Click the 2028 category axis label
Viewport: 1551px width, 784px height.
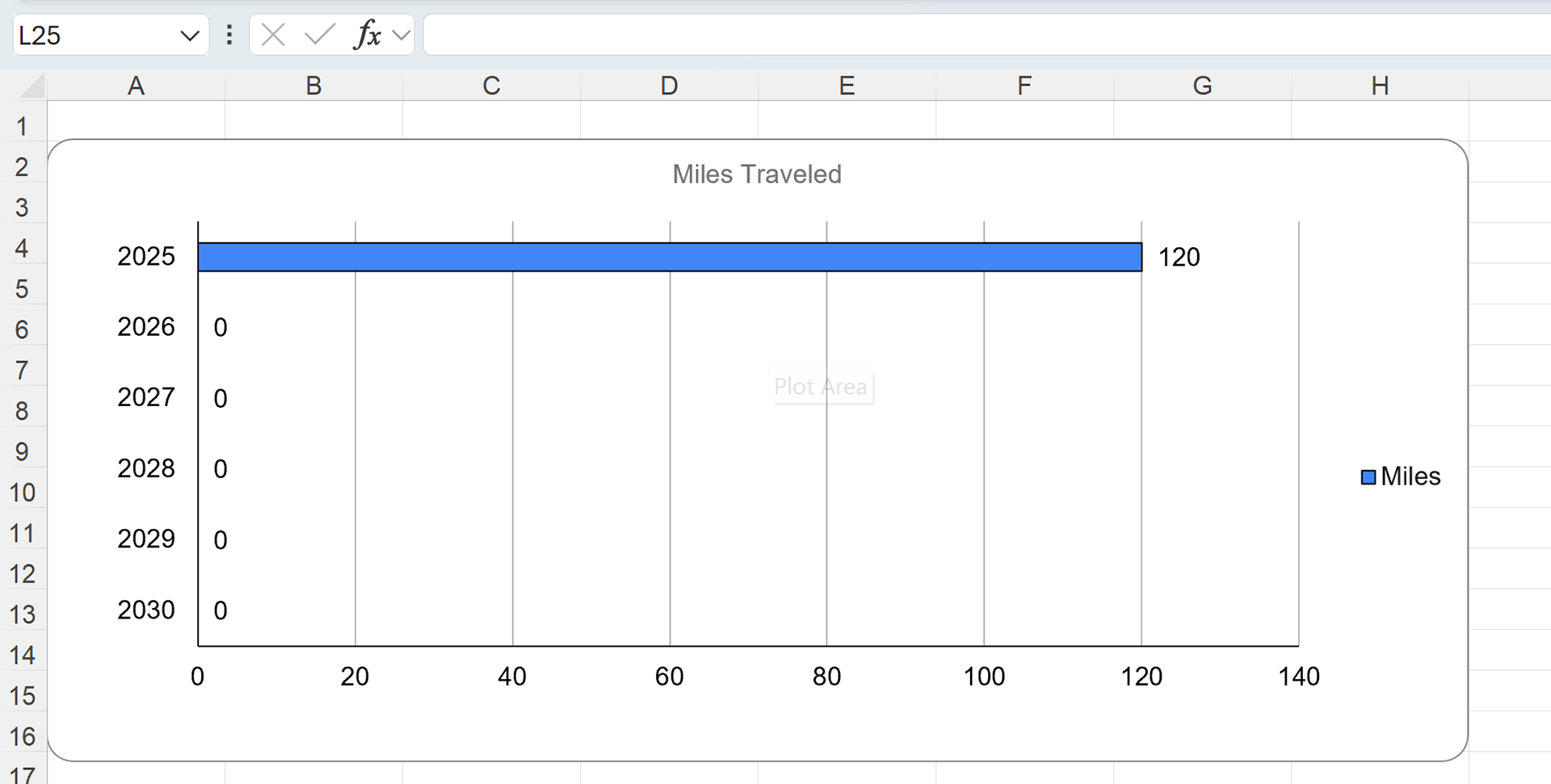(x=146, y=468)
